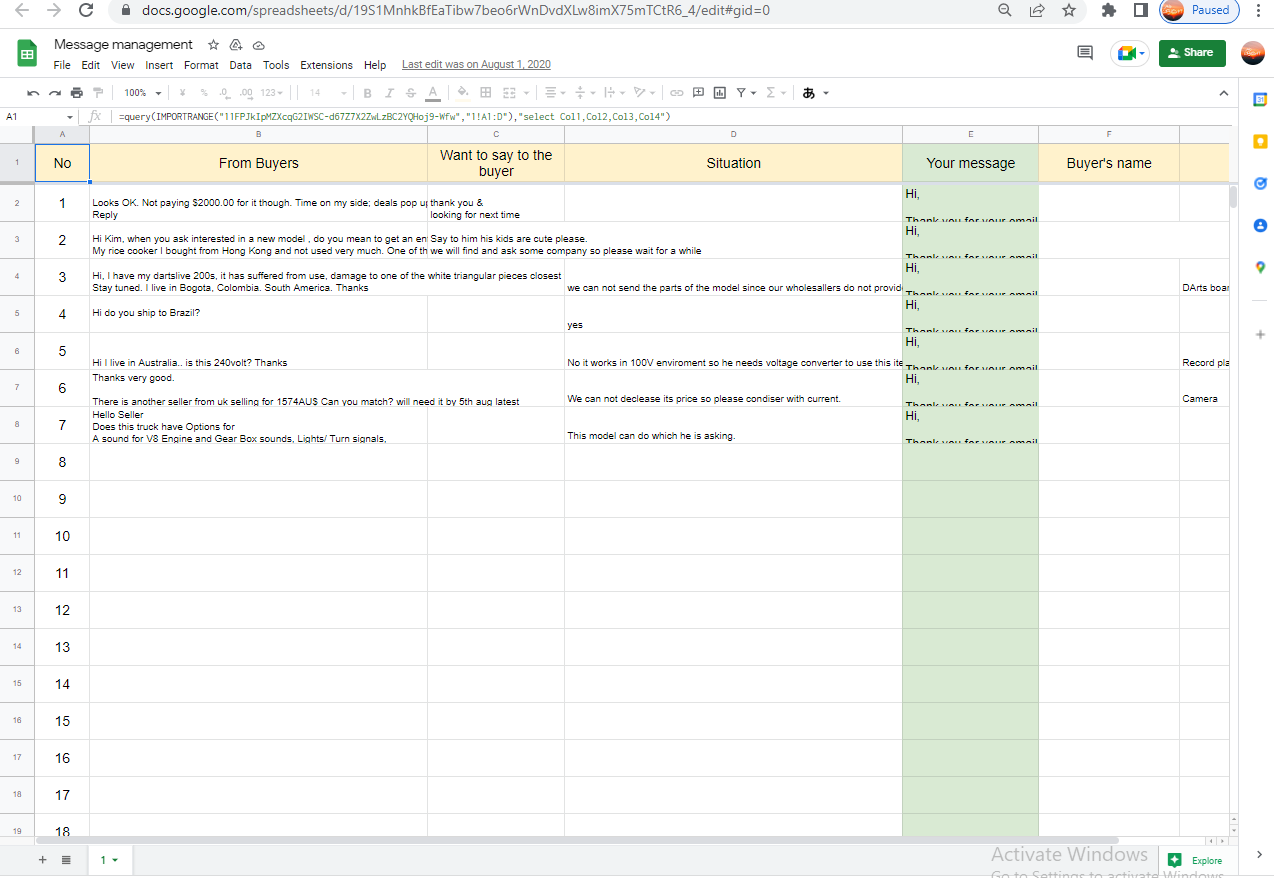Open the vertical align dropdown
Viewport: 1274px width, 878px height.
pos(584,93)
